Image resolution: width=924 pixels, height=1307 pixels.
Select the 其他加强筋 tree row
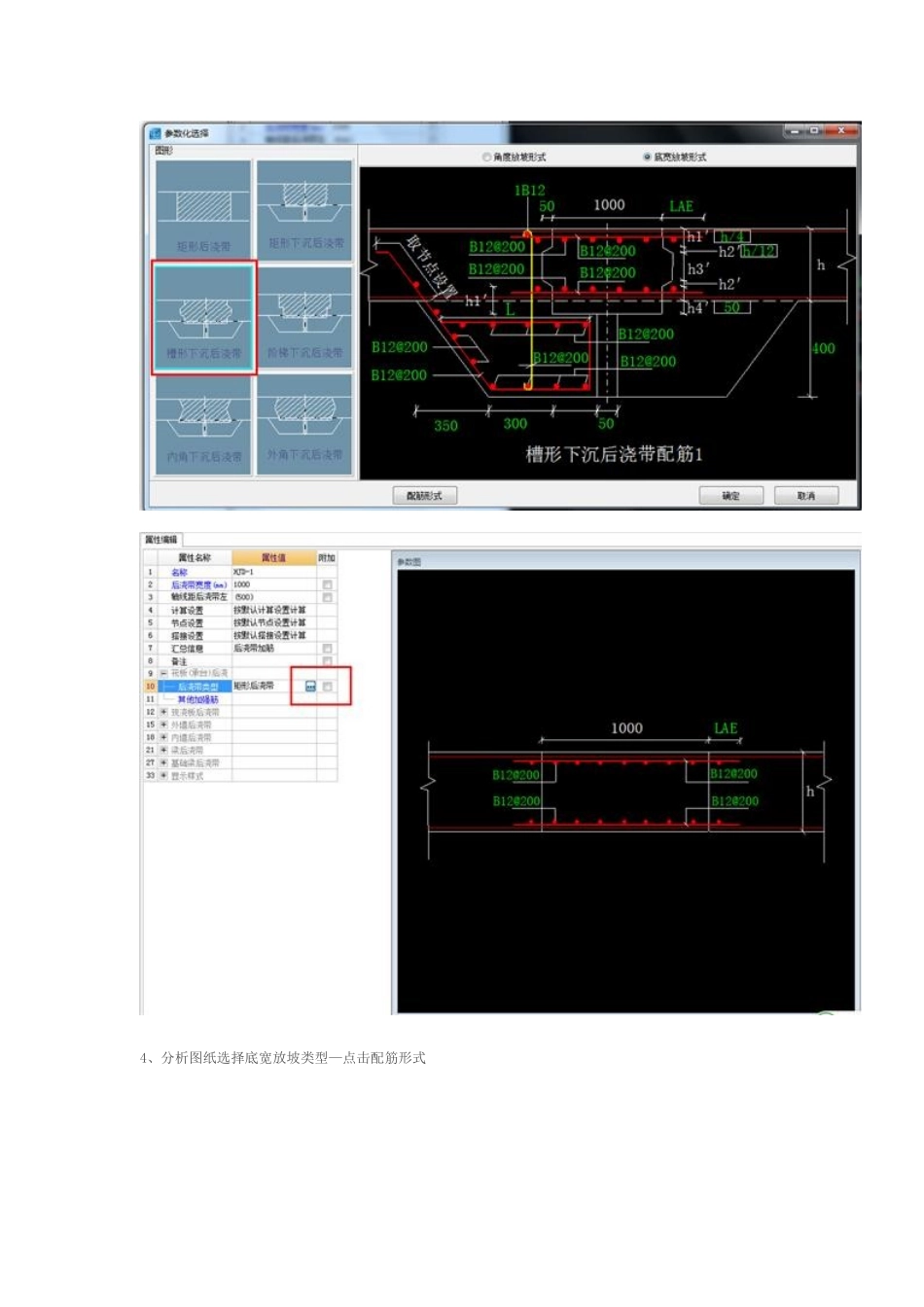tap(195, 699)
